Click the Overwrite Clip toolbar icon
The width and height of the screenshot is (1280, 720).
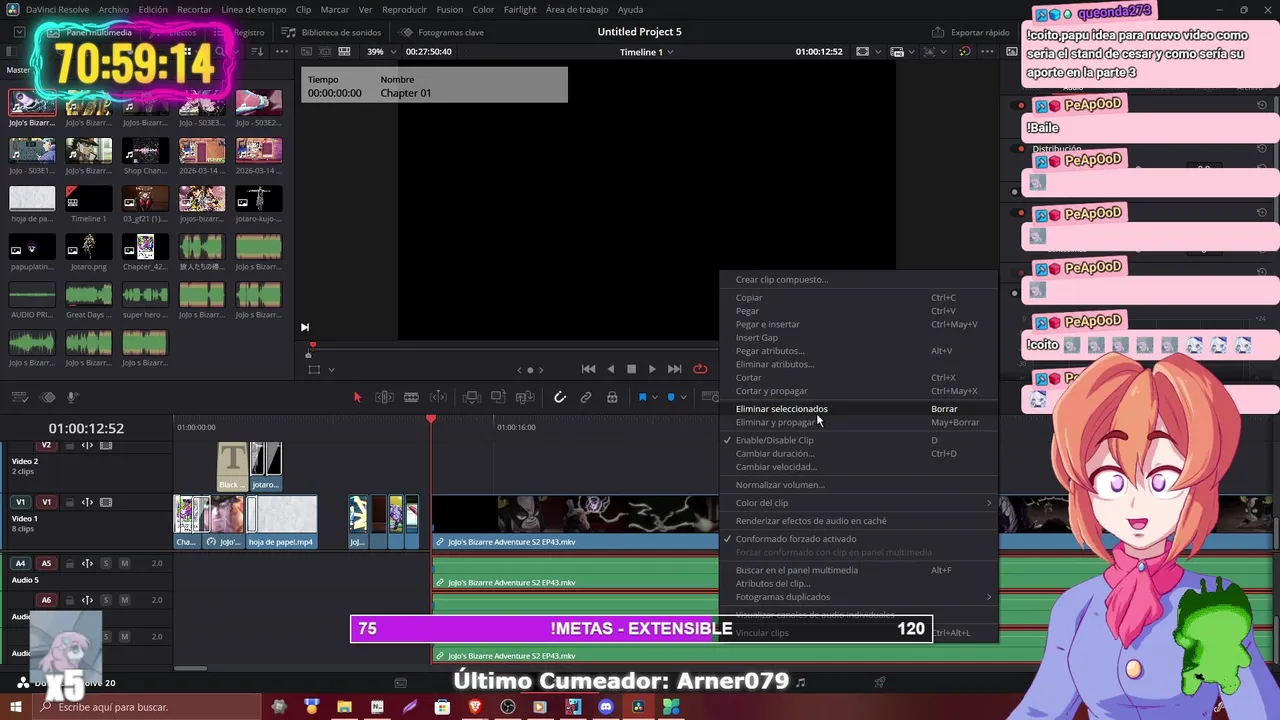498,397
